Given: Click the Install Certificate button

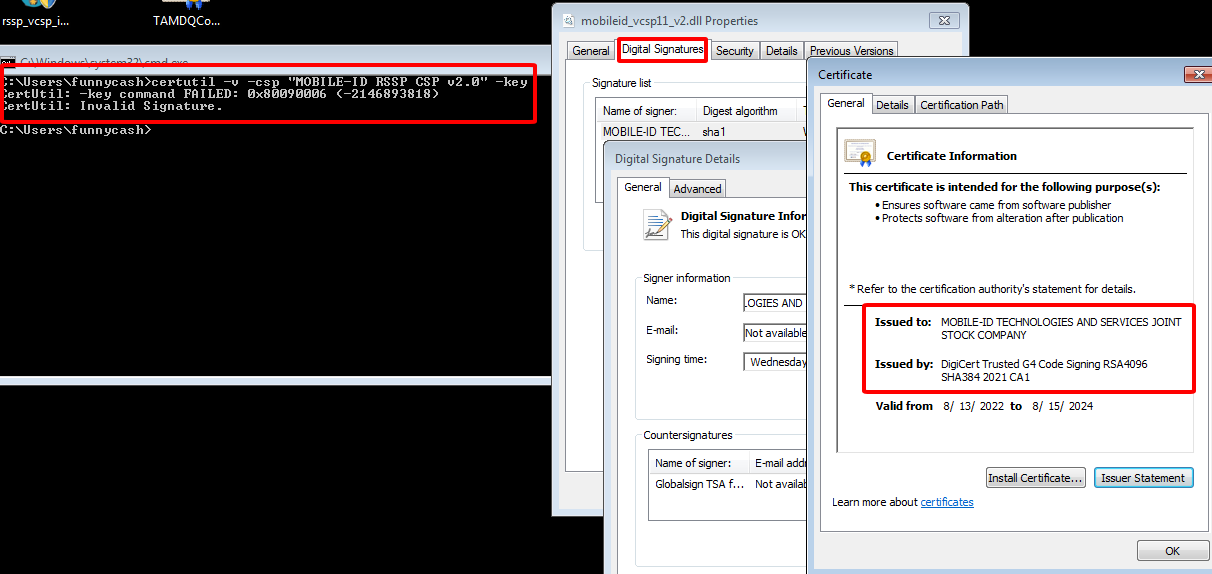Looking at the screenshot, I should tap(1035, 478).
